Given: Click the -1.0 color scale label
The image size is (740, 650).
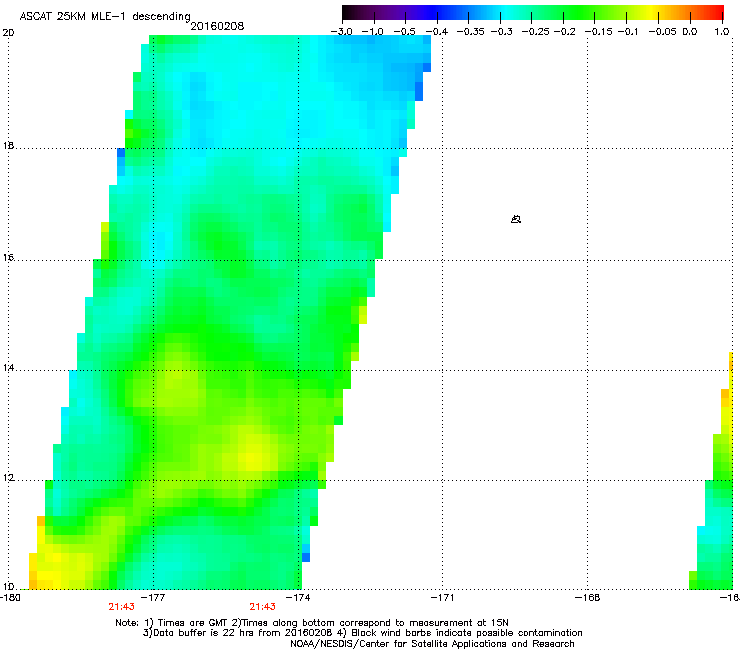Looking at the screenshot, I should [x=372, y=32].
